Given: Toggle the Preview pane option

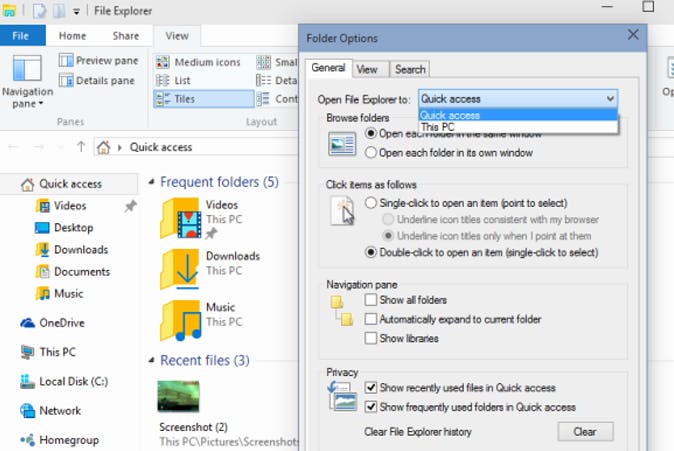Looking at the screenshot, I should click(x=99, y=61).
